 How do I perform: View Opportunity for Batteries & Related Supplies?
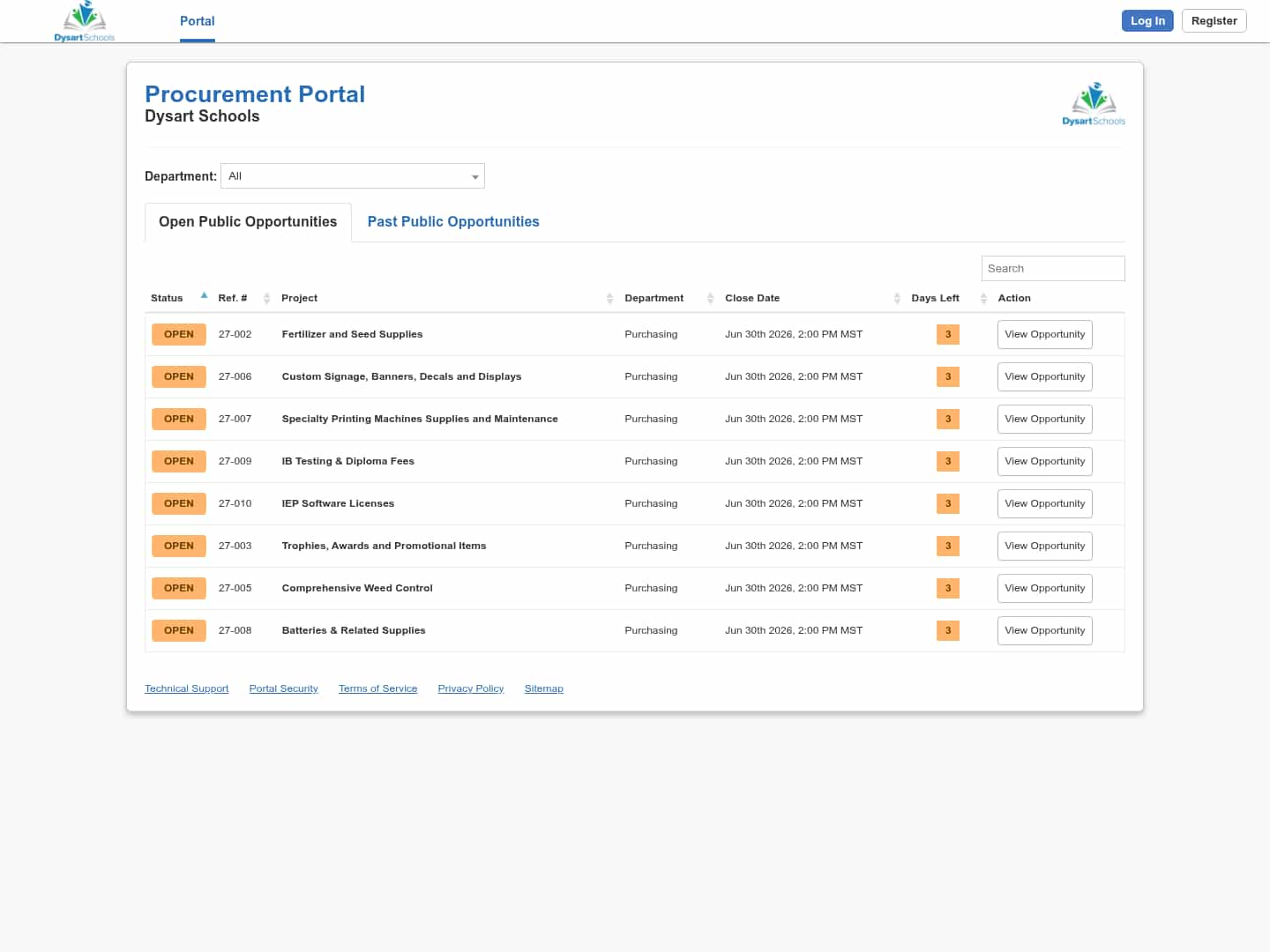(1044, 631)
